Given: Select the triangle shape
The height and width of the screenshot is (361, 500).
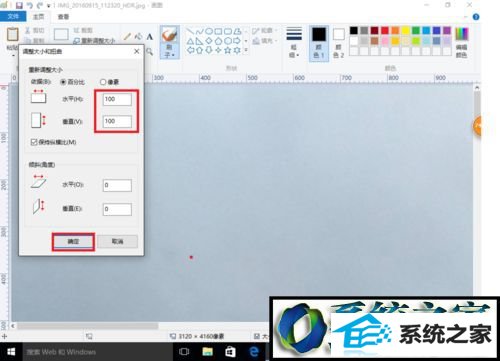Looking at the screenshot, I should pos(190,41).
